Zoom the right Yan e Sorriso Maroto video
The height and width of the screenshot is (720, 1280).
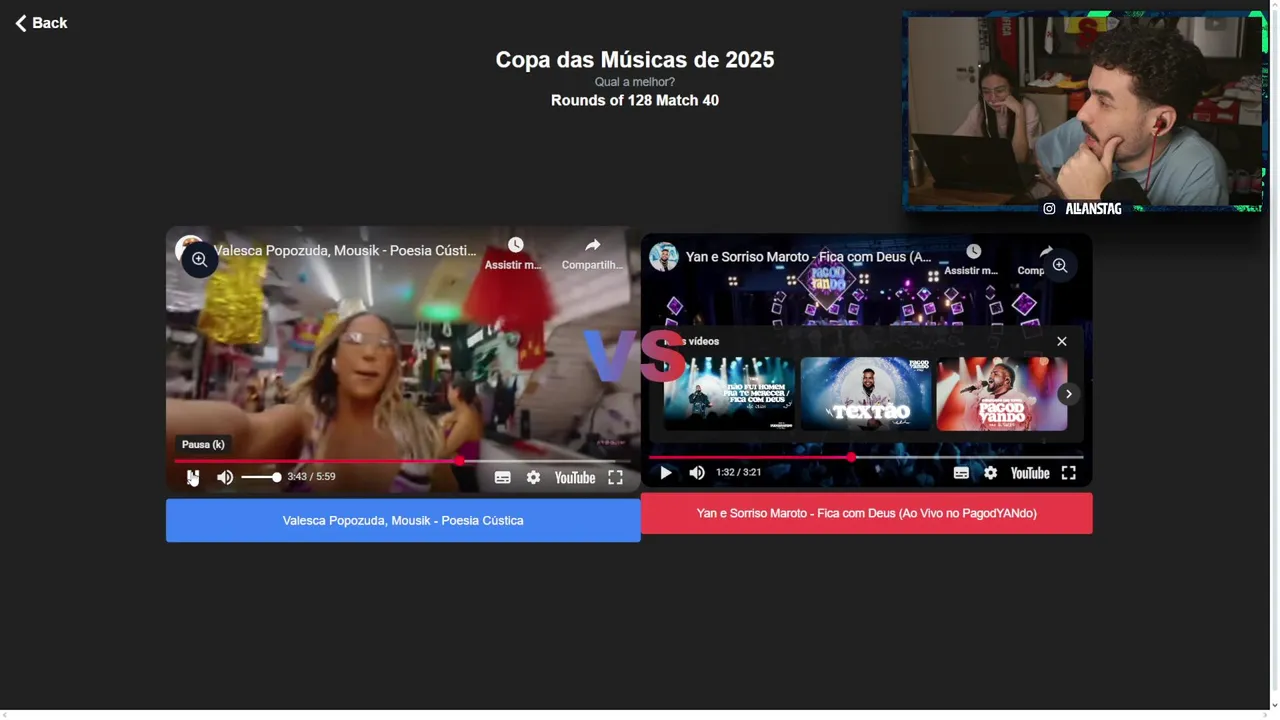tap(1060, 266)
